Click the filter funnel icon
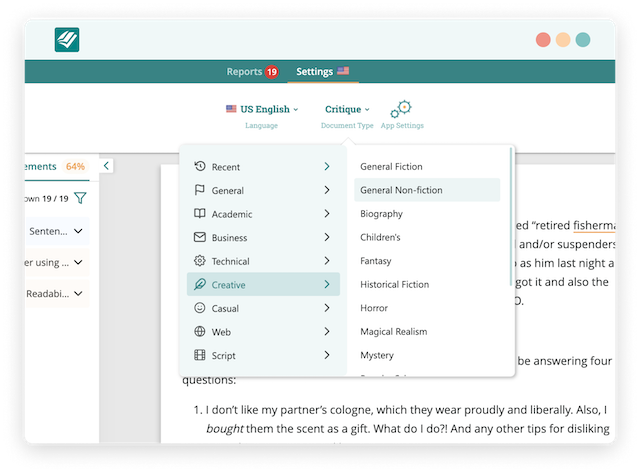Viewport: 640px width, 473px height. tap(80, 198)
